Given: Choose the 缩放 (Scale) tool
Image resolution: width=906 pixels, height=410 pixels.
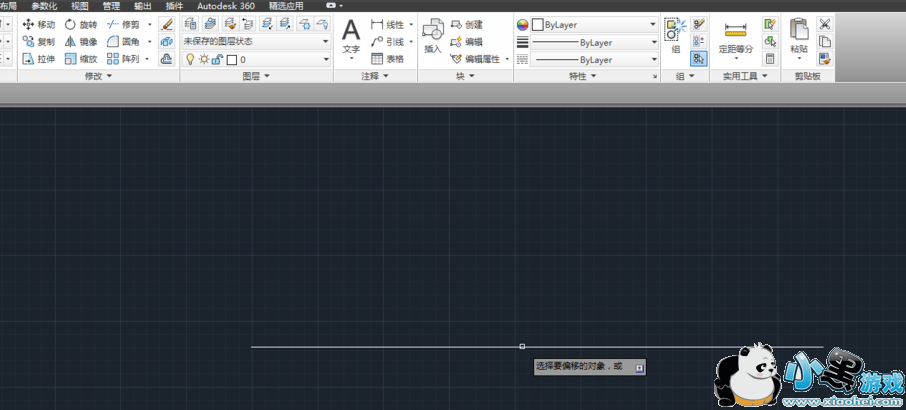Looking at the screenshot, I should click(x=81, y=60).
